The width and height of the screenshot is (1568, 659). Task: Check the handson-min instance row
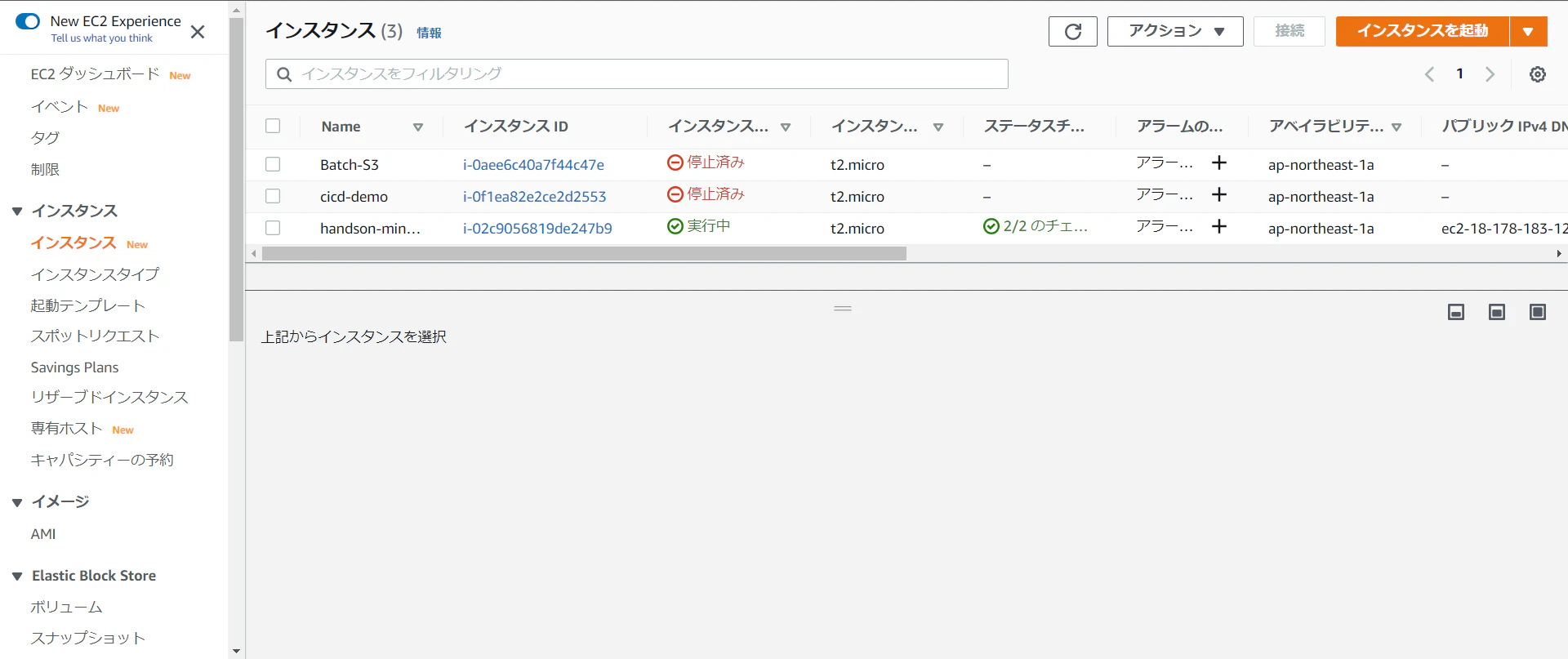point(273,228)
